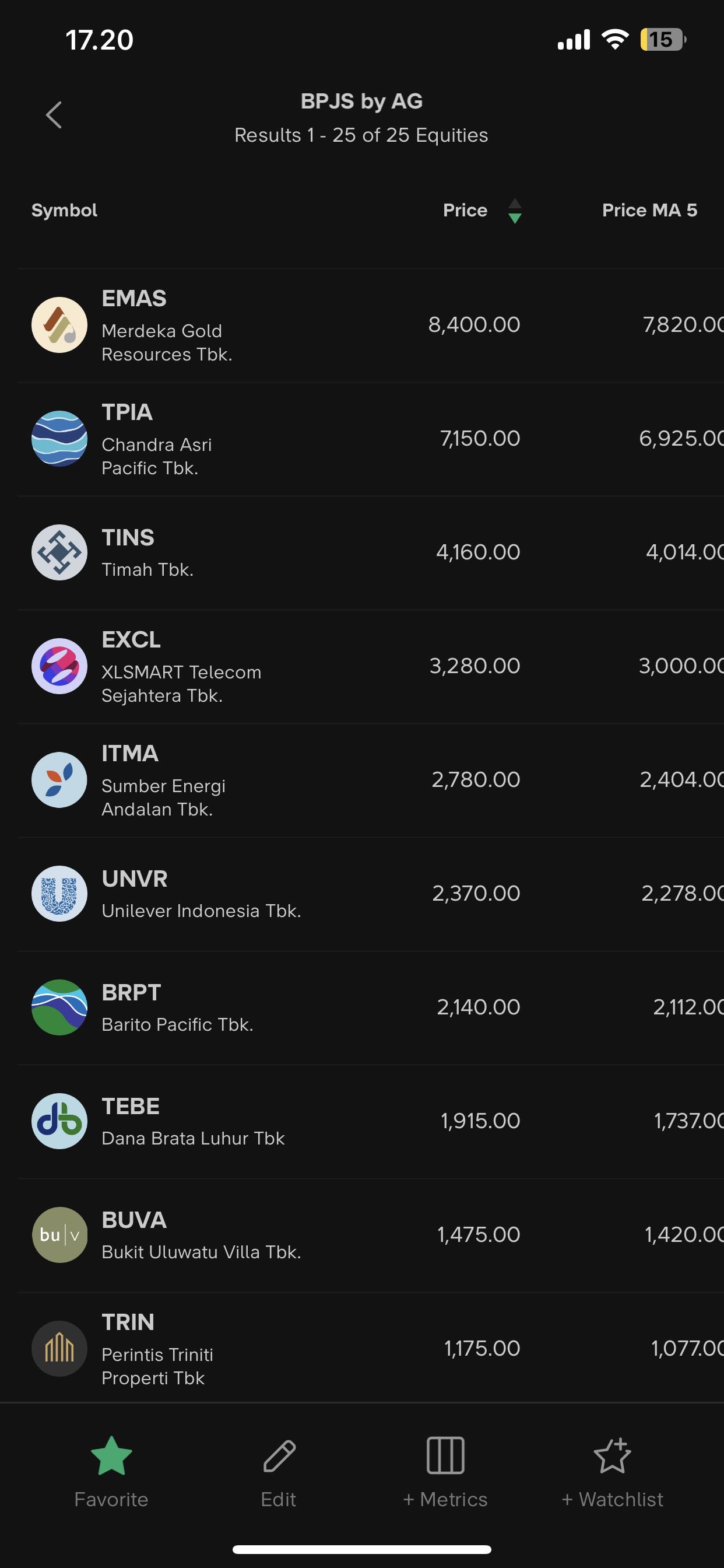Tap the TPIA Chandra Asri logo

59,439
